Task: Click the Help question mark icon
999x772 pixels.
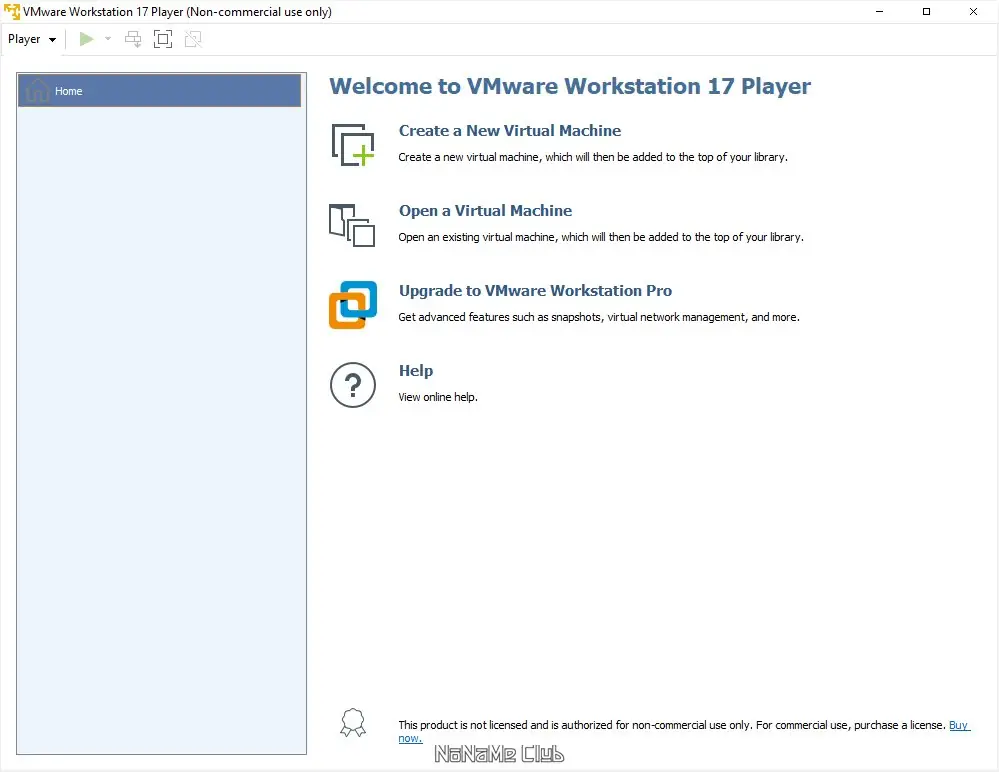Action: click(x=353, y=385)
